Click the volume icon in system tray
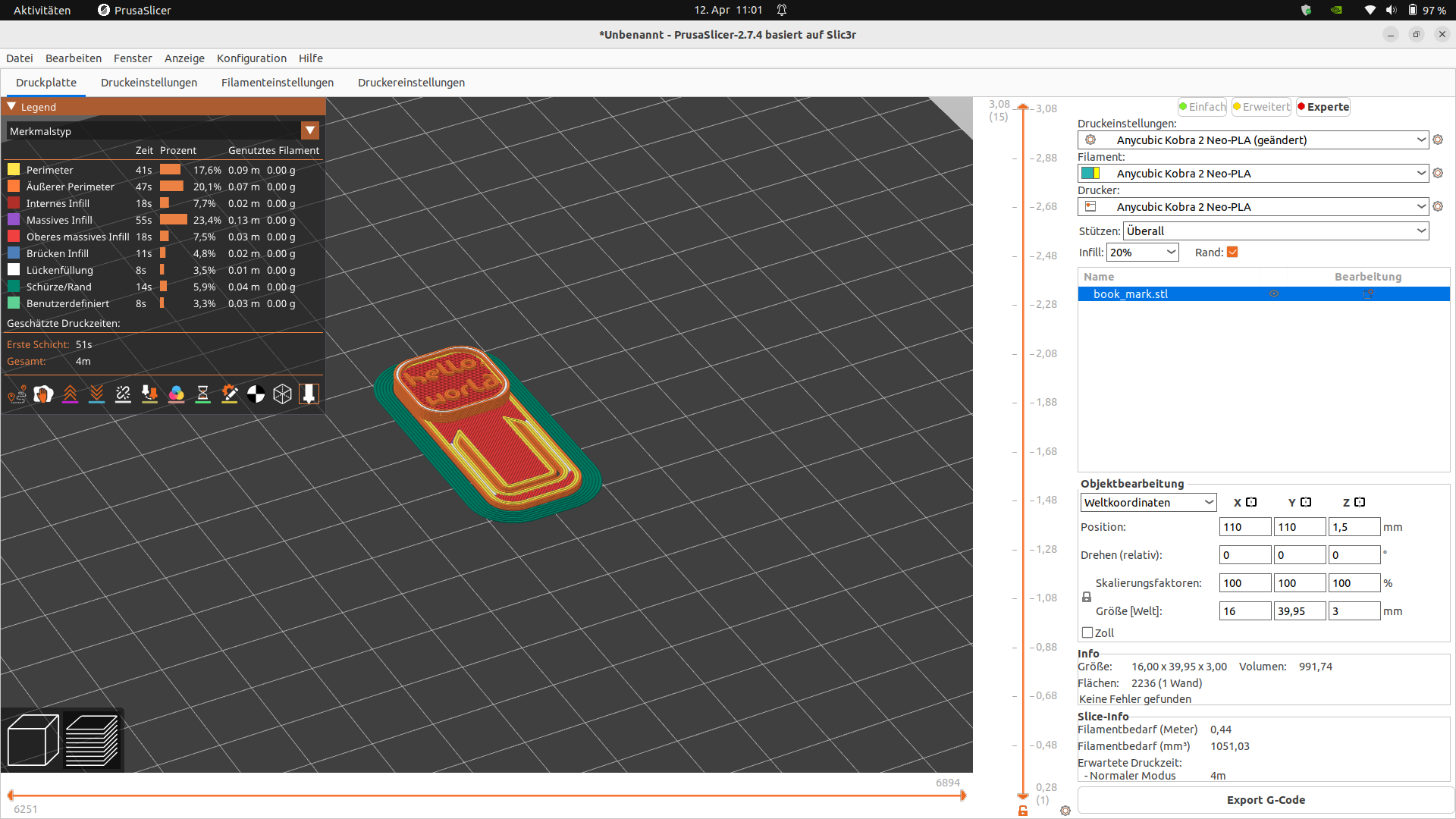Image resolution: width=1456 pixels, height=819 pixels. [1391, 10]
